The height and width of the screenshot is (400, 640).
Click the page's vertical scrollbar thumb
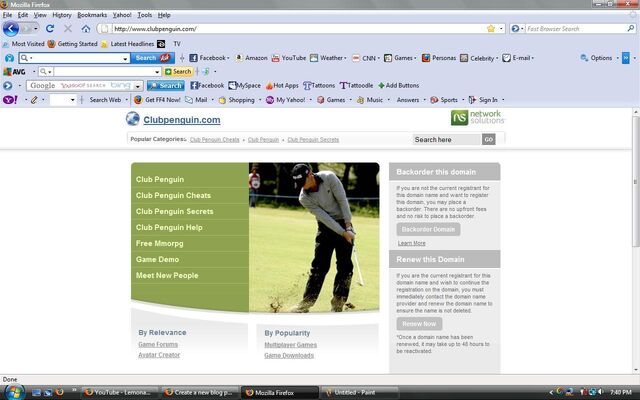(636, 181)
